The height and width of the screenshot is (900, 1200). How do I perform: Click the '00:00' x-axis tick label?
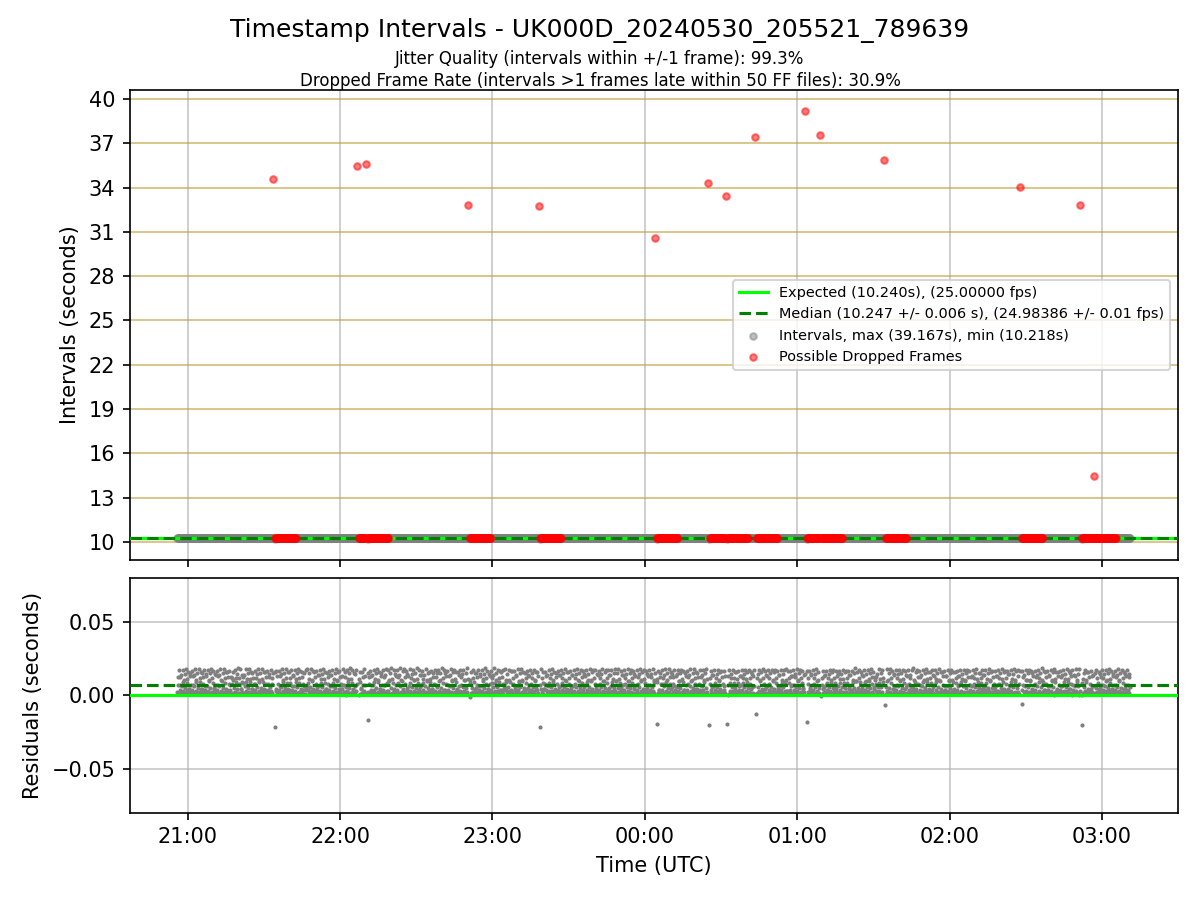tap(645, 835)
